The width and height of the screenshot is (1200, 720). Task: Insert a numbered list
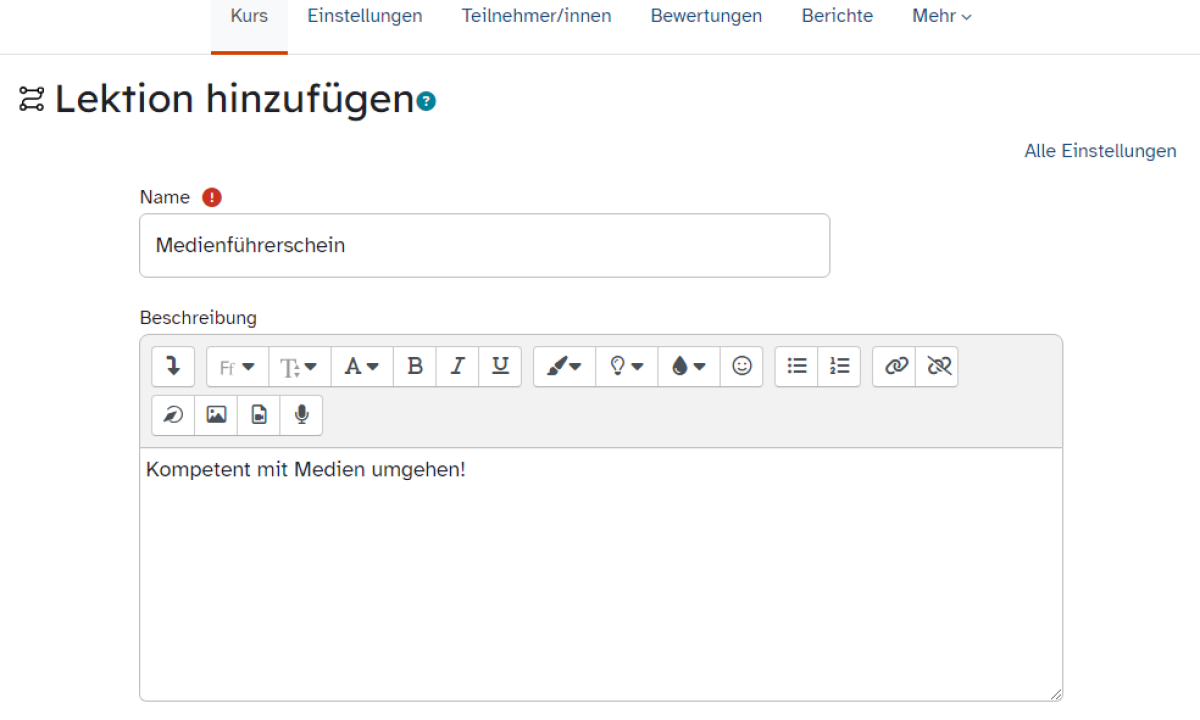(x=839, y=367)
